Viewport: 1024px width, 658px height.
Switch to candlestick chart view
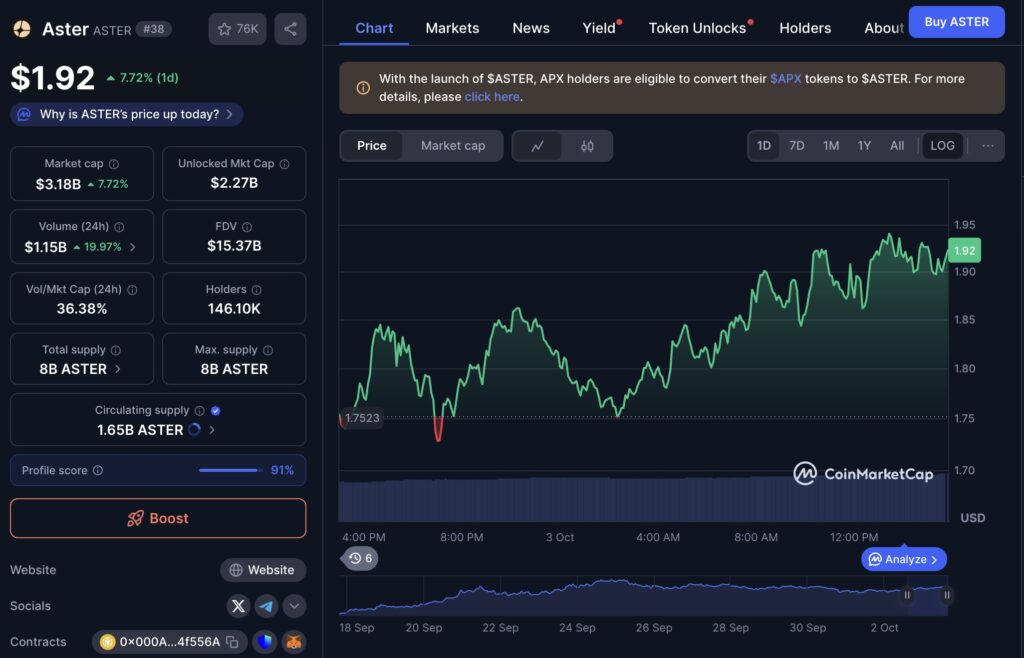(x=587, y=146)
